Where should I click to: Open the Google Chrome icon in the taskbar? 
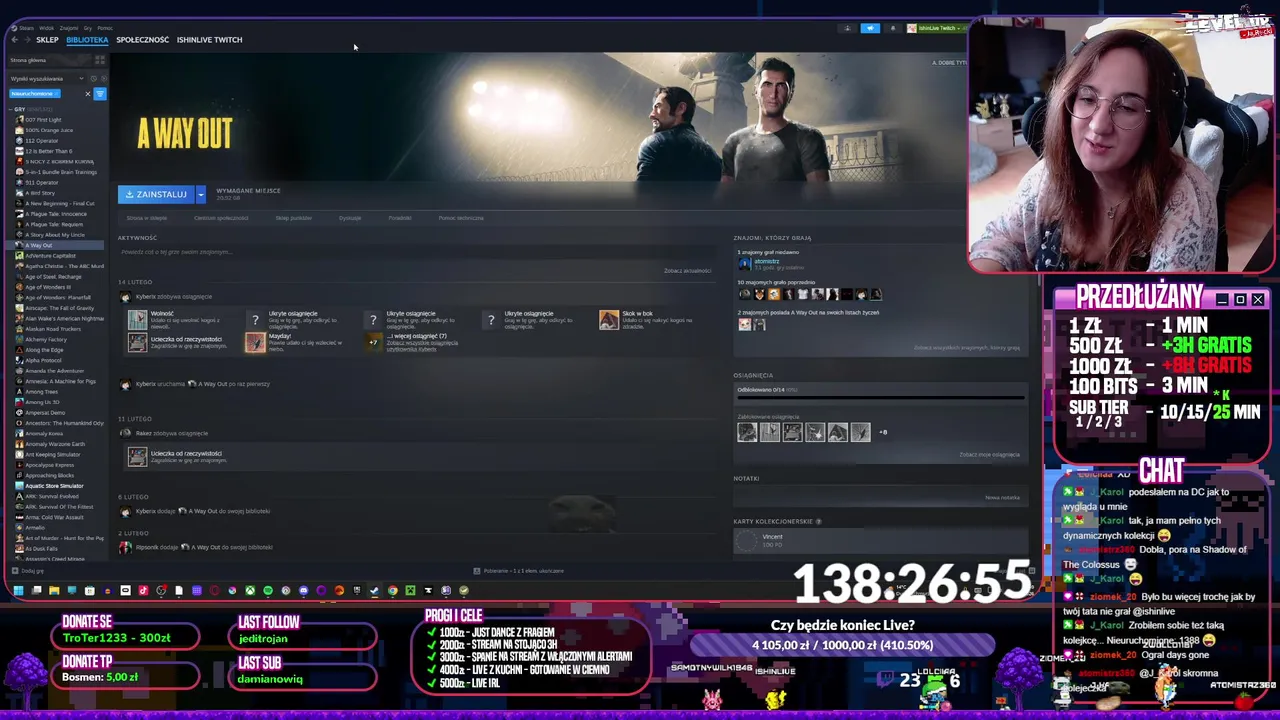(393, 591)
